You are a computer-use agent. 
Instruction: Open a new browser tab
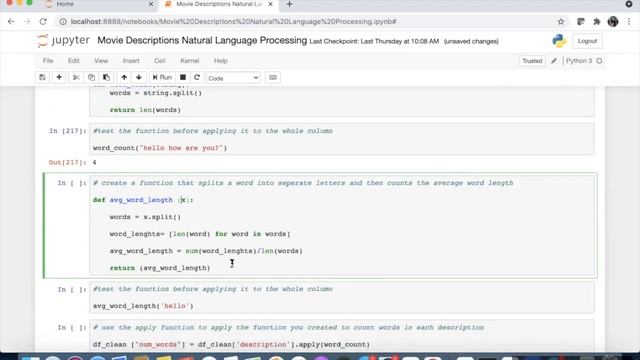pyautogui.click(x=289, y=4)
